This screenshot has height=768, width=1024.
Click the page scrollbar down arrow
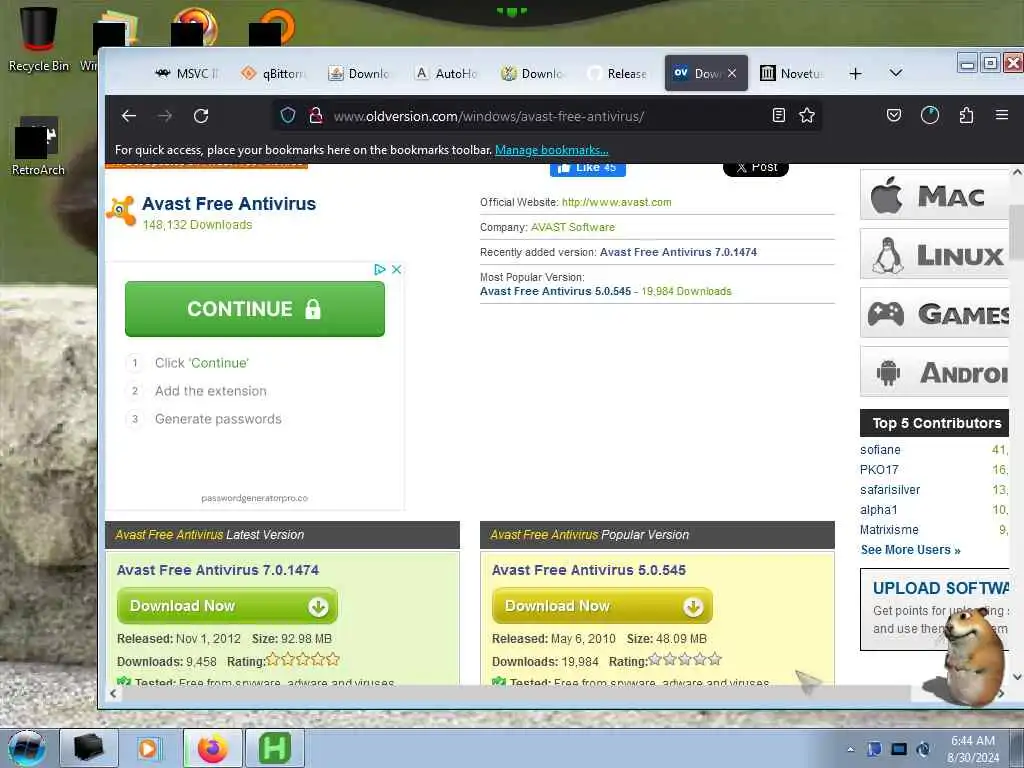1017,677
